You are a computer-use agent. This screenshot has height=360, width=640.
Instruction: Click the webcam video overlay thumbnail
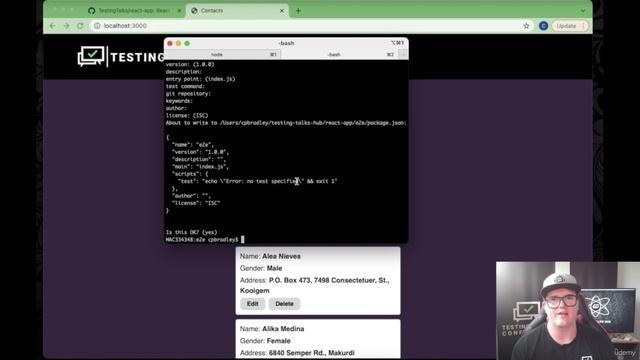[x=568, y=311]
